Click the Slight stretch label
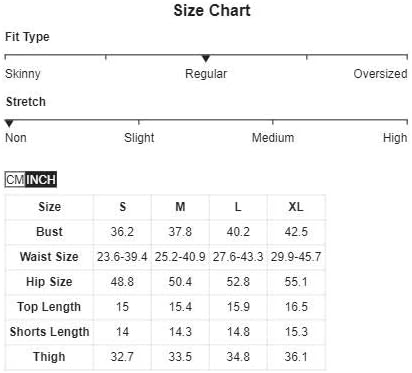Image resolution: width=412 pixels, height=373 pixels. click(x=139, y=138)
